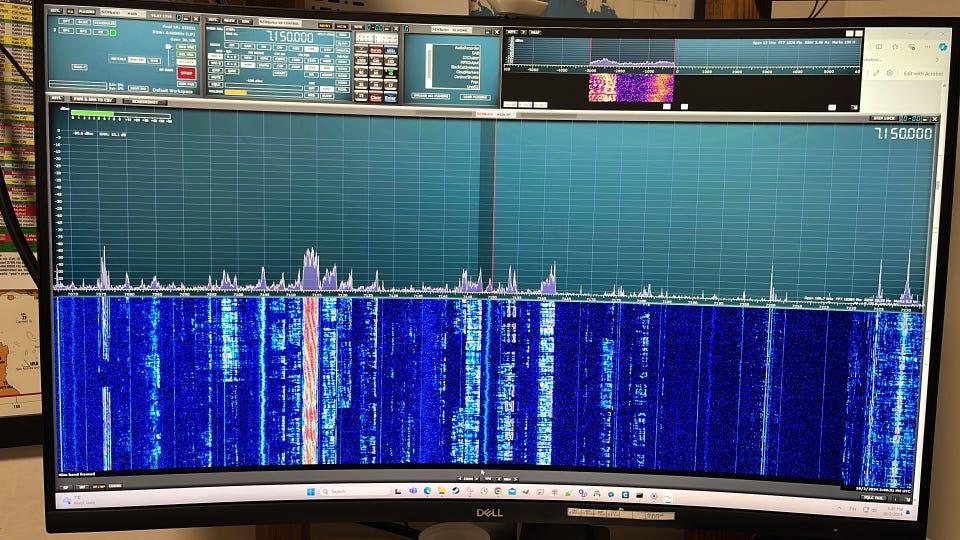Select the 40 band keypad button
This screenshot has height=540, width=960.
point(391,72)
